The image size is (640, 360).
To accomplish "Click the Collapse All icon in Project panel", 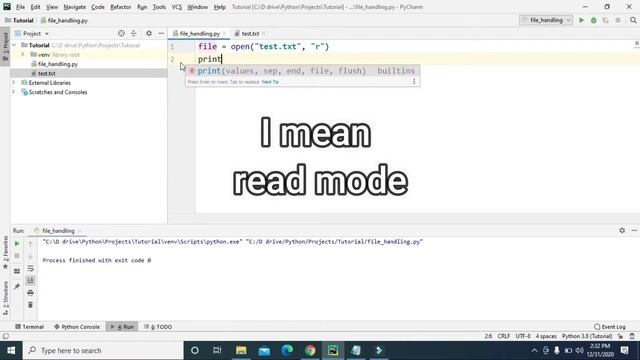I will pyautogui.click(x=133, y=33).
